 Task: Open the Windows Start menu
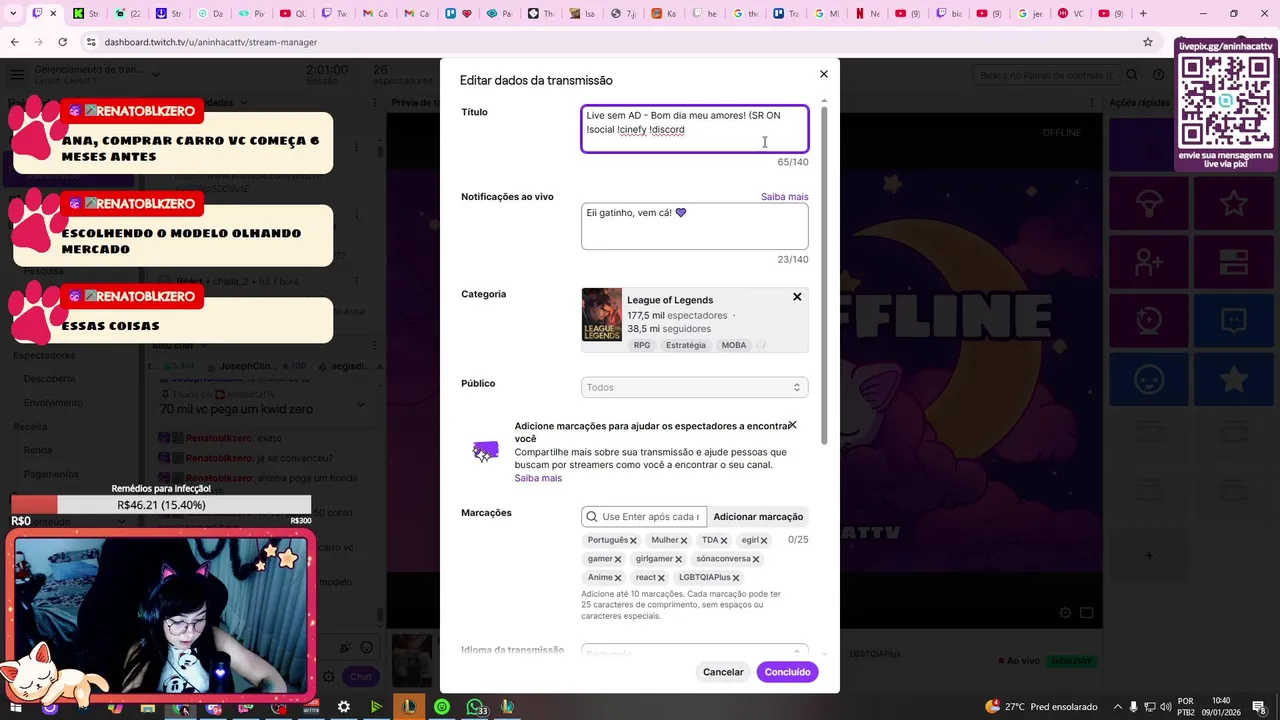coord(16,707)
